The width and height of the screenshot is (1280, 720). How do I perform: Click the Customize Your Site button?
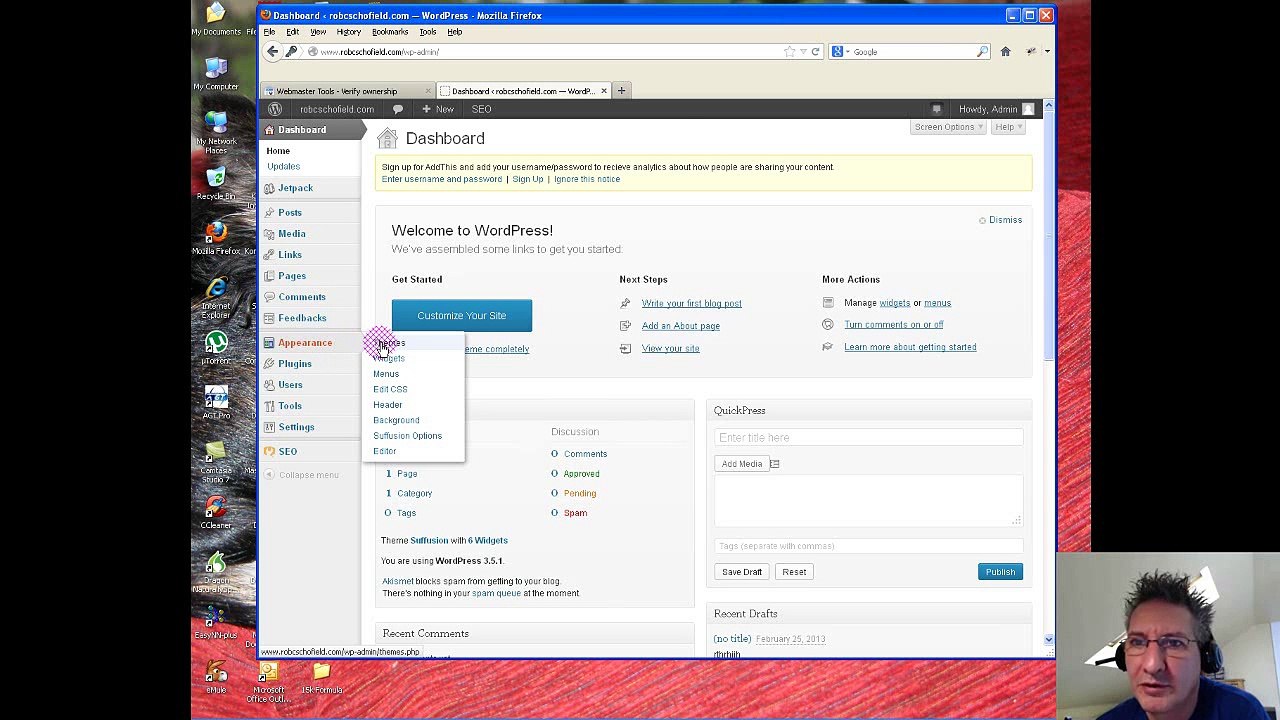click(462, 315)
